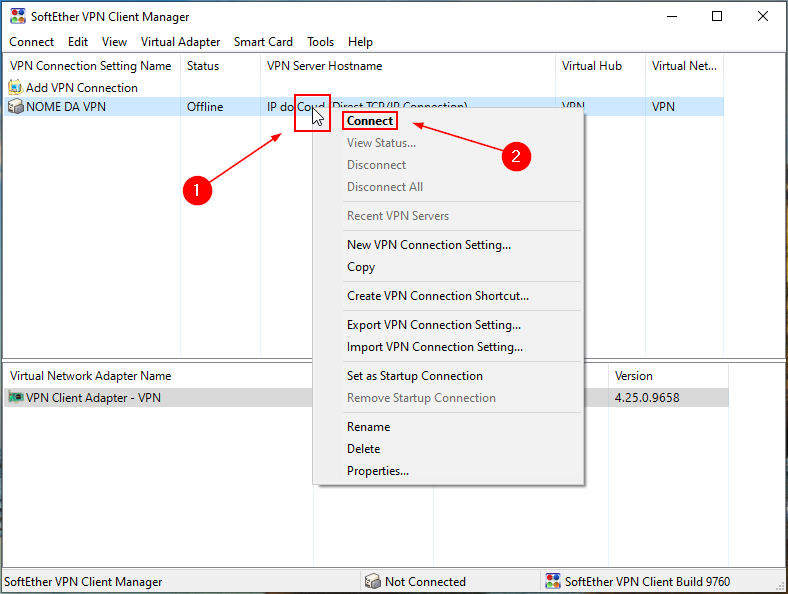Image resolution: width=788 pixels, height=594 pixels.
Task: Choose Connect in the context menu
Action: click(370, 121)
